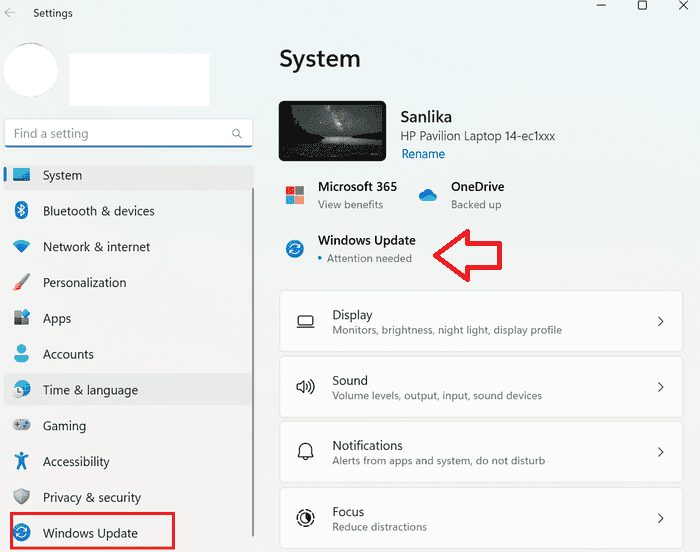Click the Wi-Fi network icon in sidebar
The image size is (700, 552).
[21, 246]
